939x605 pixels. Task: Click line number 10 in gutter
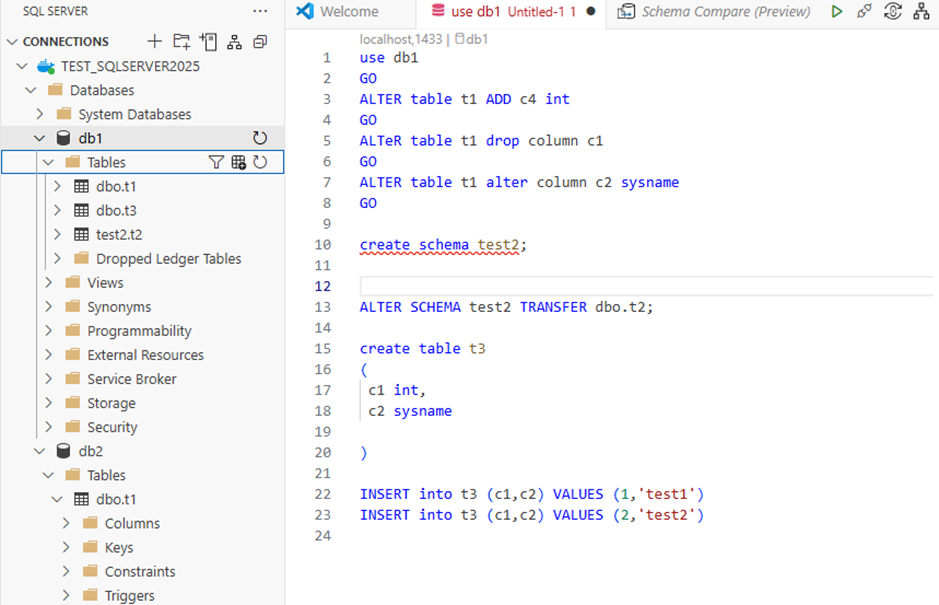[322, 244]
